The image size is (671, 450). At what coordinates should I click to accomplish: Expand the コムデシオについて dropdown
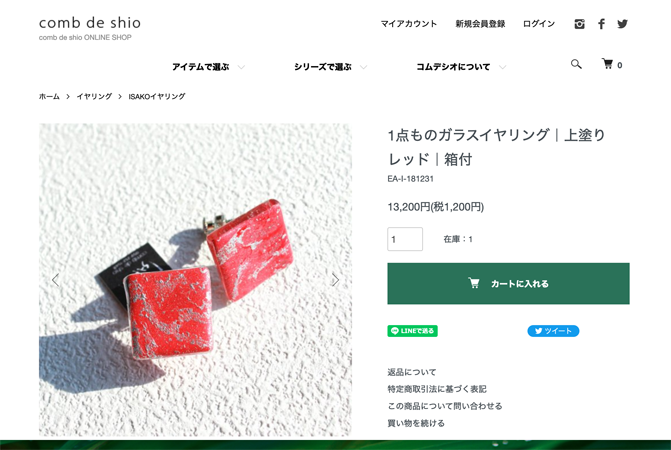pyautogui.click(x=461, y=67)
